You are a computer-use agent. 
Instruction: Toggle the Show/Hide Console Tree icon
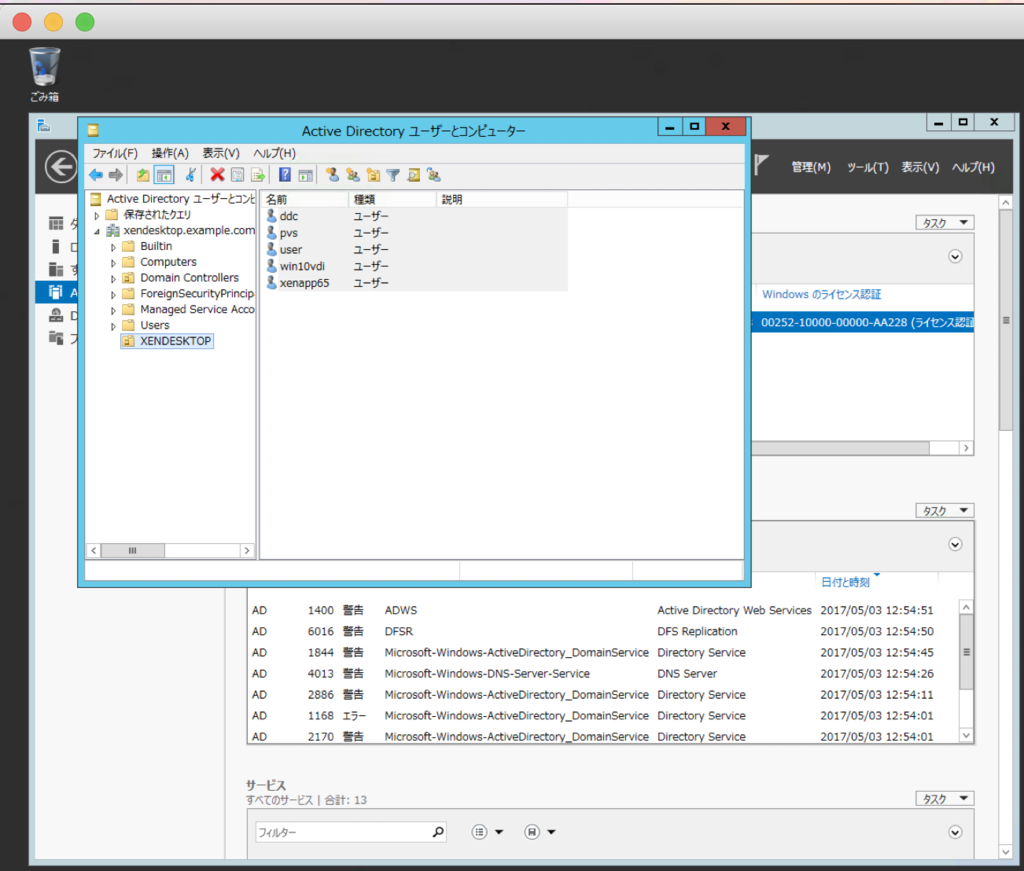point(164,175)
